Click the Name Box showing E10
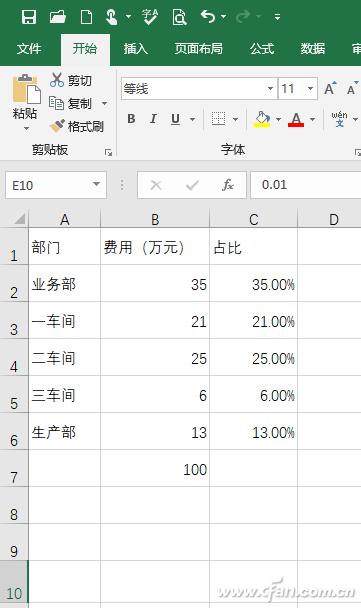 [56, 185]
